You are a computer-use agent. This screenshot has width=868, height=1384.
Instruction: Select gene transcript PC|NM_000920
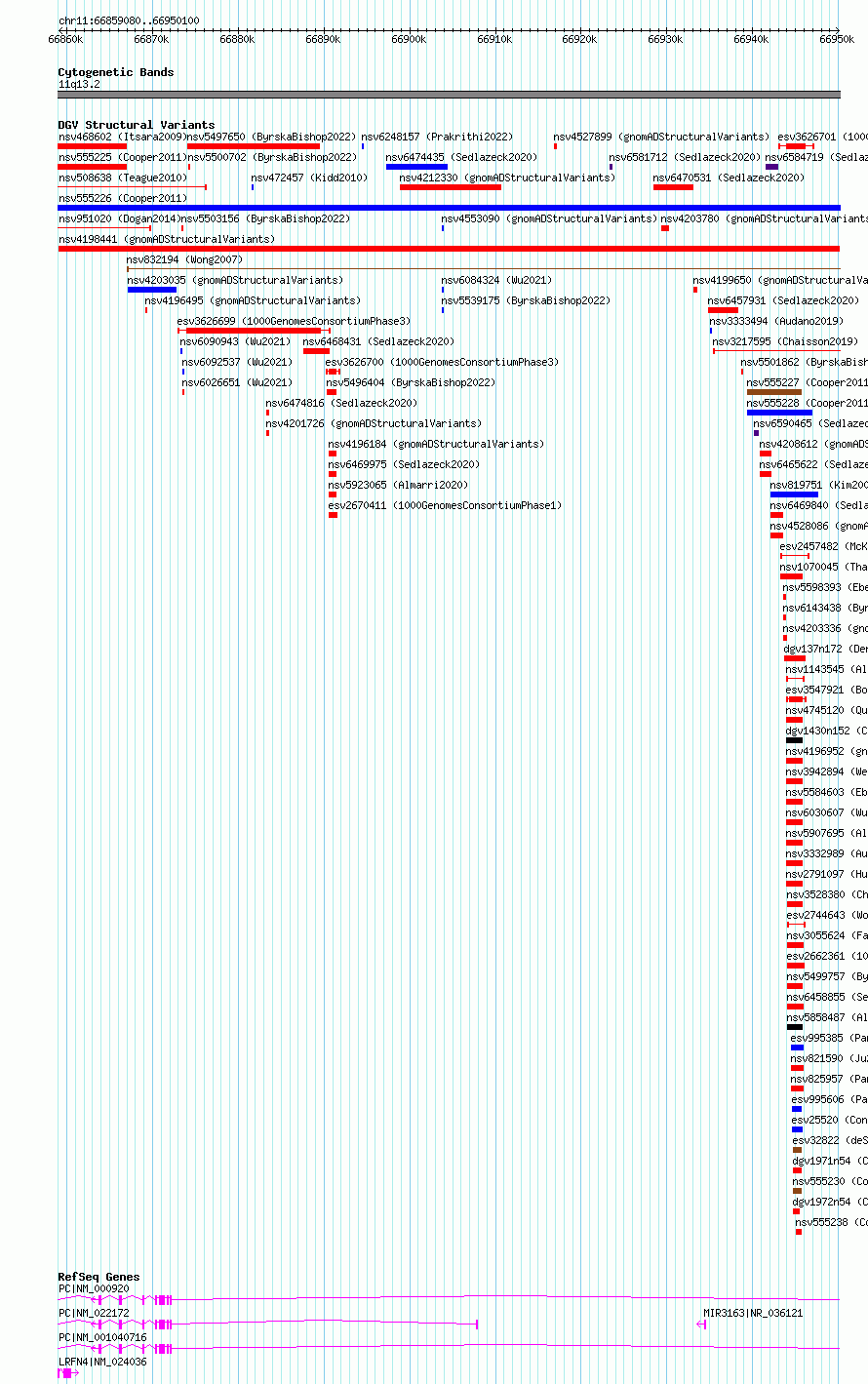pos(449,1299)
